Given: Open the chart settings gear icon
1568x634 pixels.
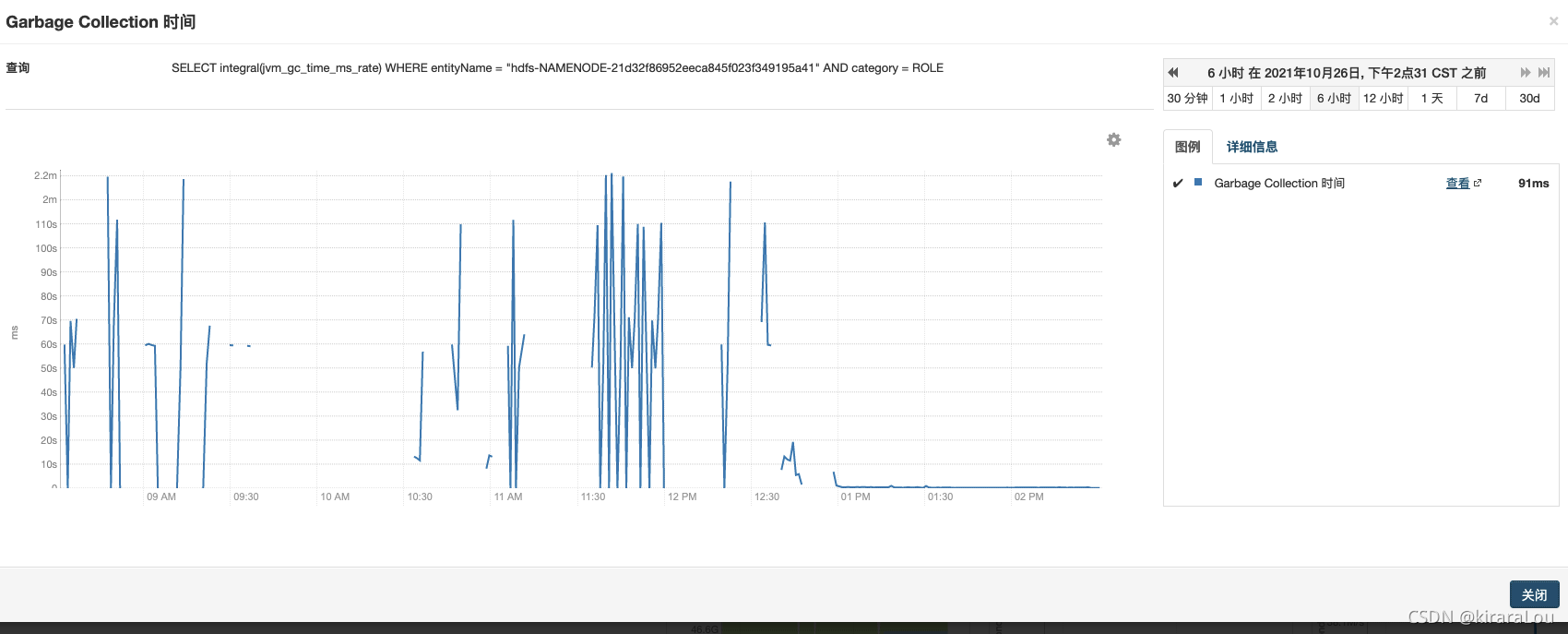Looking at the screenshot, I should 1114,139.
